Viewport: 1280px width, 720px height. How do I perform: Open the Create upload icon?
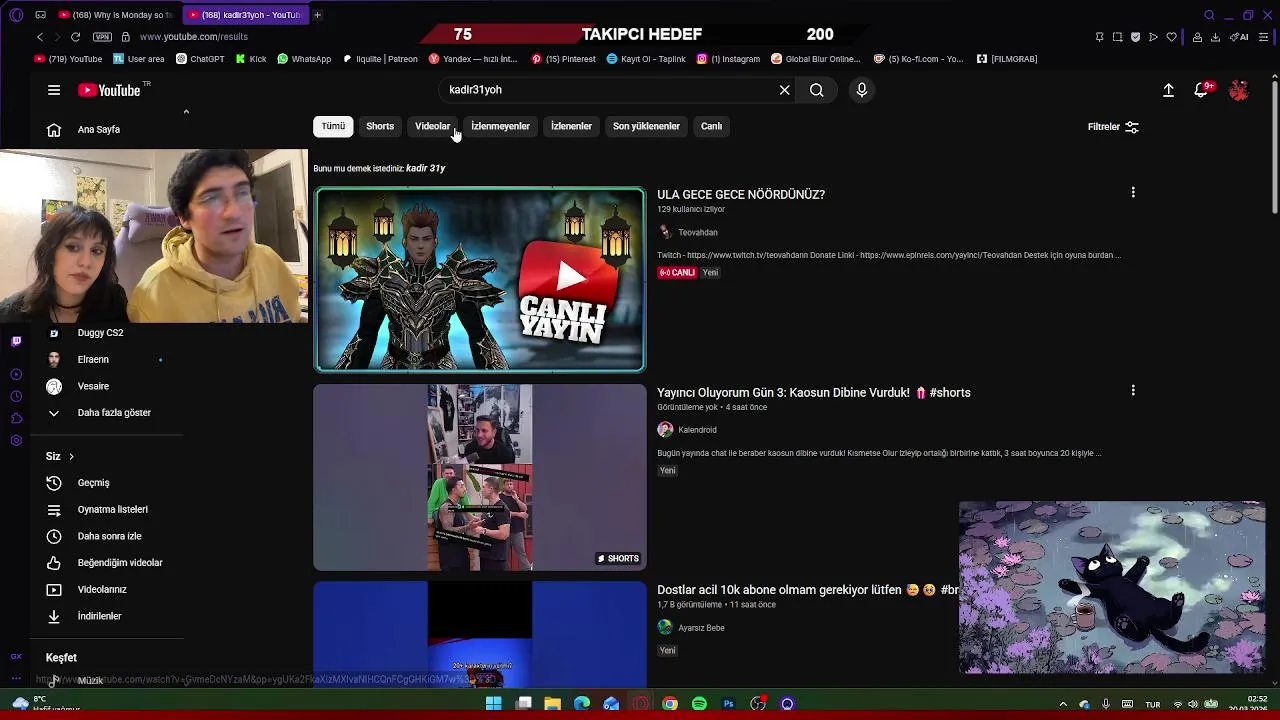[1168, 90]
